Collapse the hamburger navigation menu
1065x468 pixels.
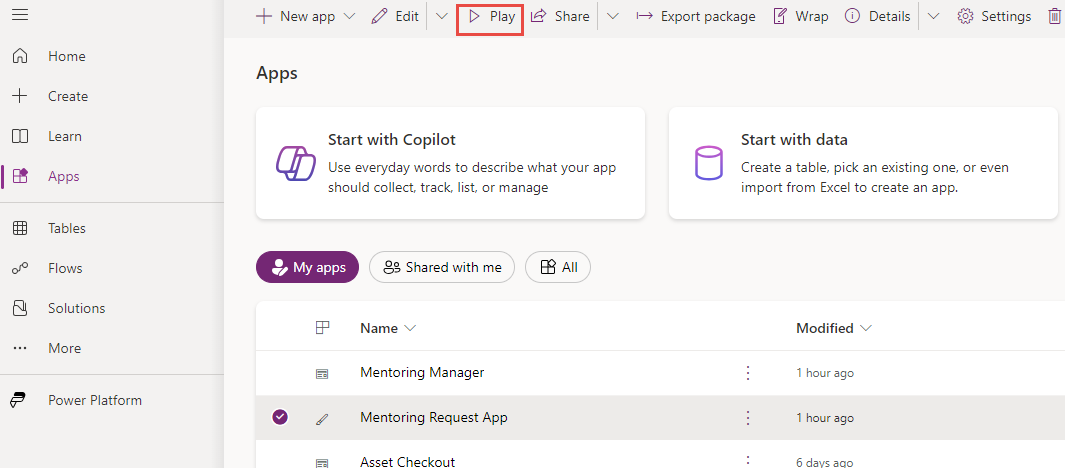click(20, 15)
